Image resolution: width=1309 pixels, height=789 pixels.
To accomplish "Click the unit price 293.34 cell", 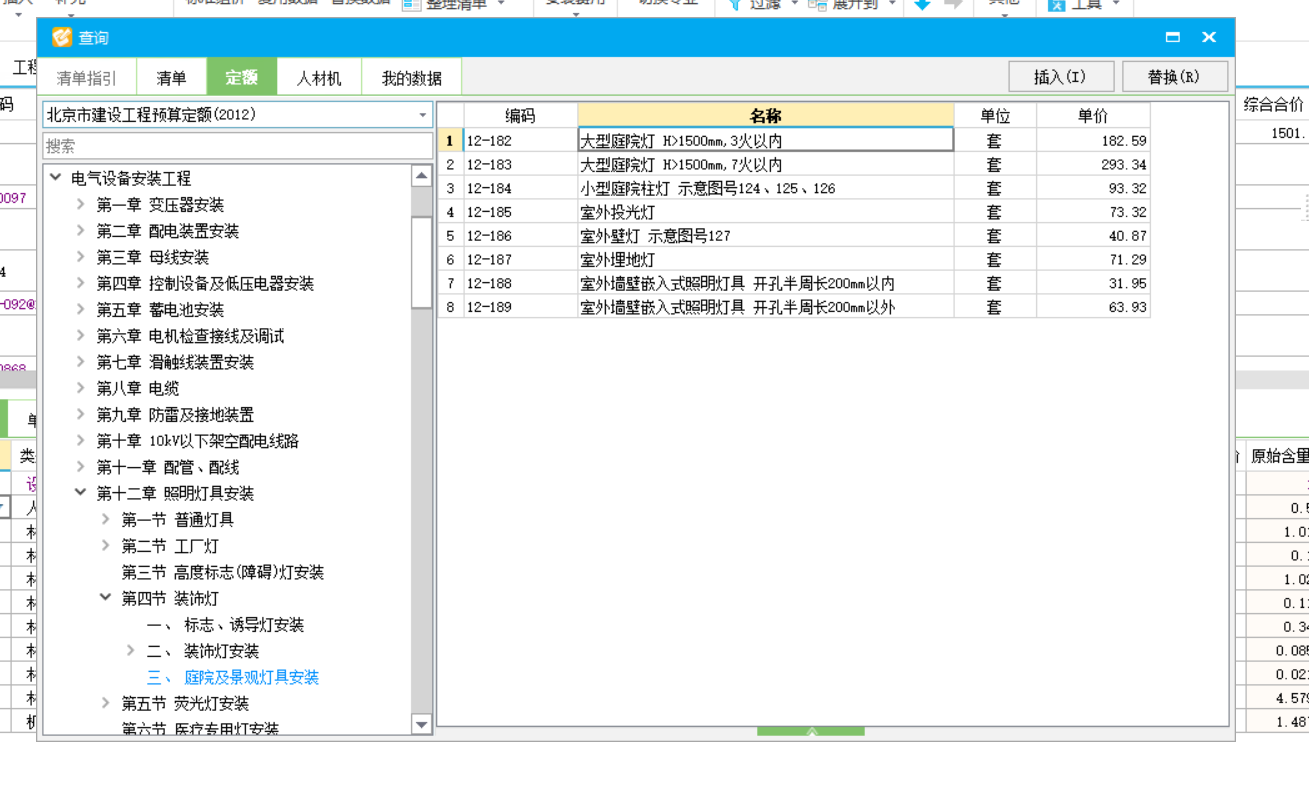I will click(1093, 165).
